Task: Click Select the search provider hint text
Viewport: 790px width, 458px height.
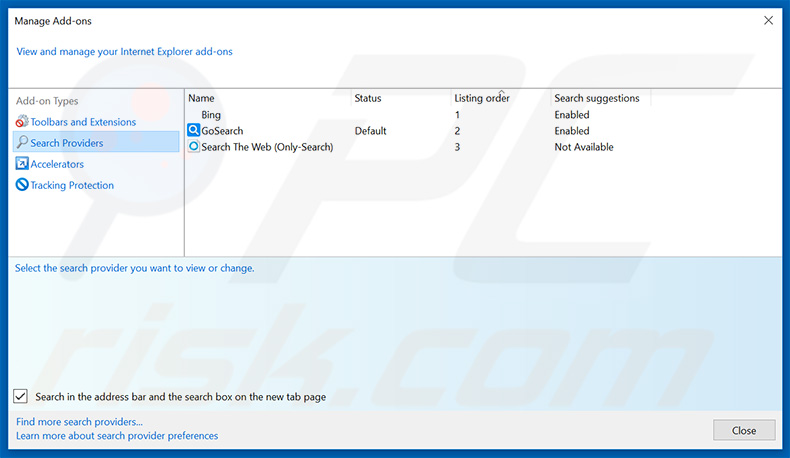Action: coord(135,268)
